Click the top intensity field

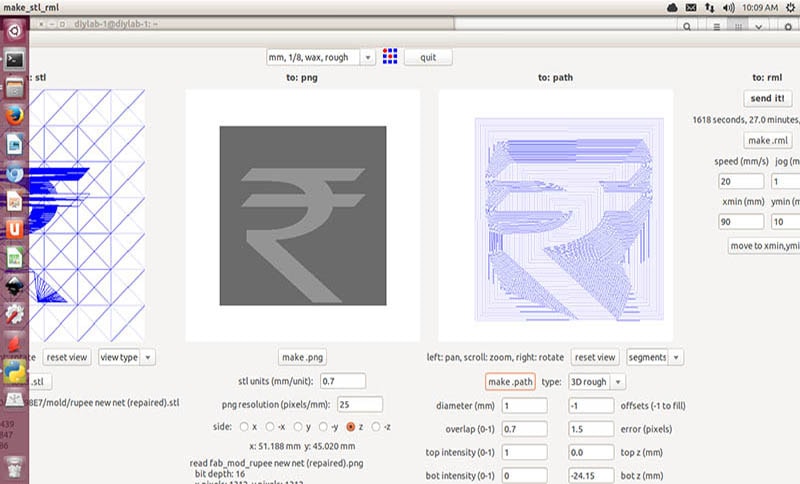click(524, 452)
